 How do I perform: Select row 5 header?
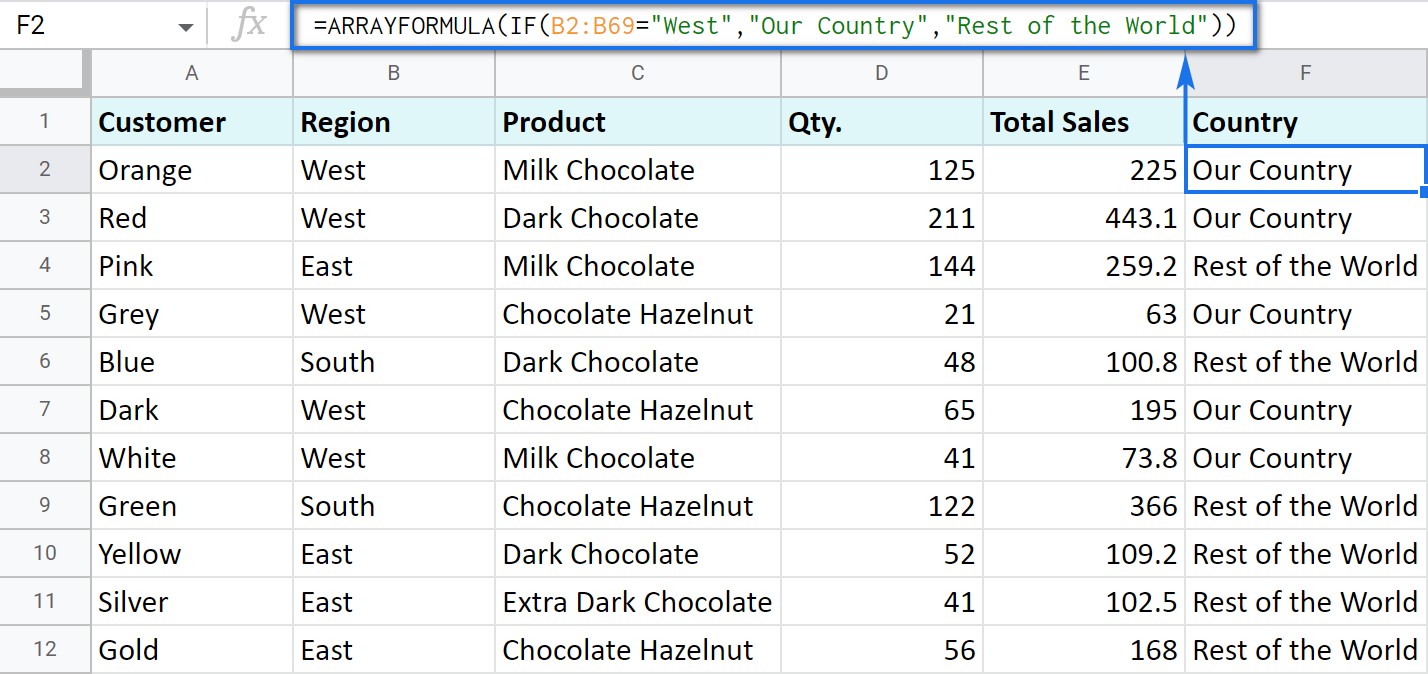pos(45,314)
